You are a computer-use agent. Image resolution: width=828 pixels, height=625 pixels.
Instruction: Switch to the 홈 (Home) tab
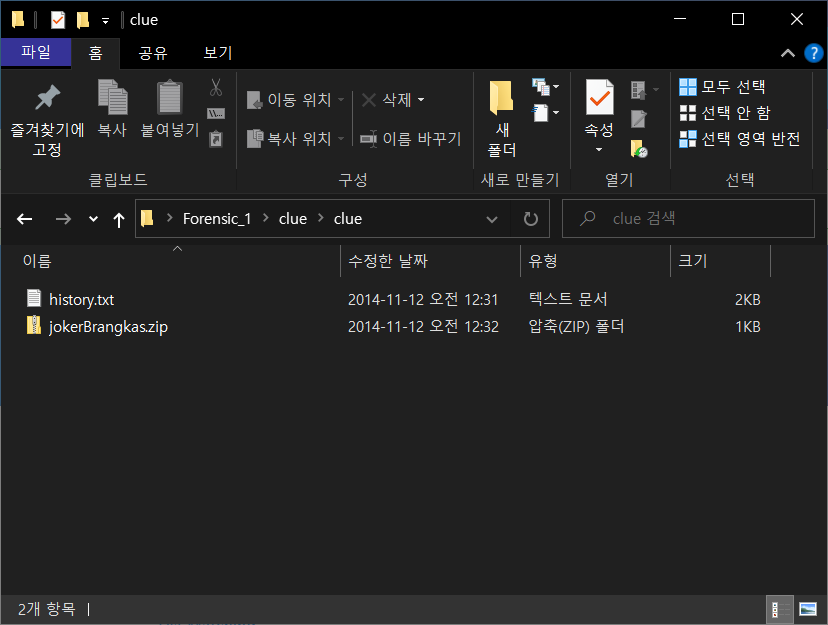[x=96, y=53]
